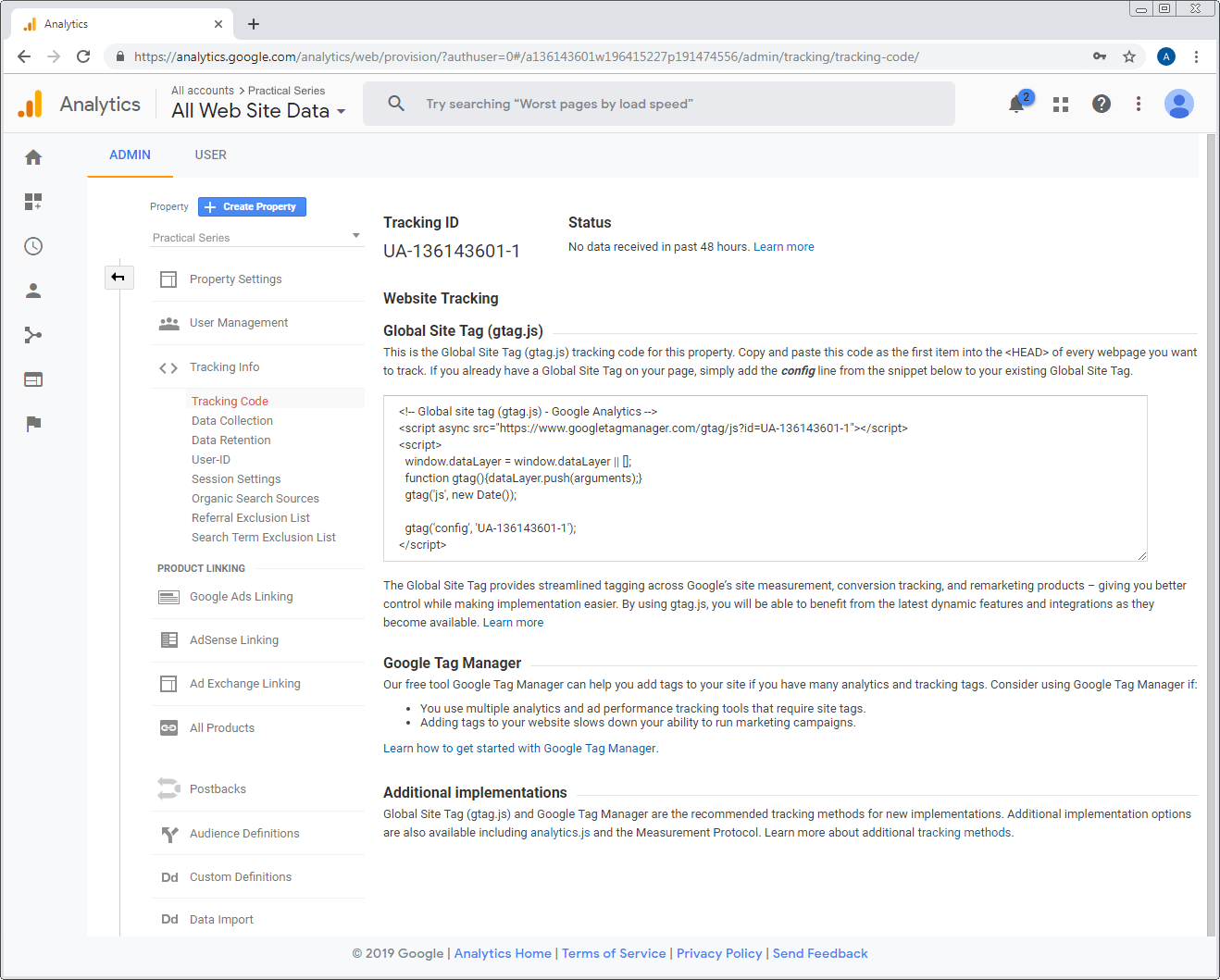Click the Postbacks arrows icon
This screenshot has width=1220, height=980.
168,789
